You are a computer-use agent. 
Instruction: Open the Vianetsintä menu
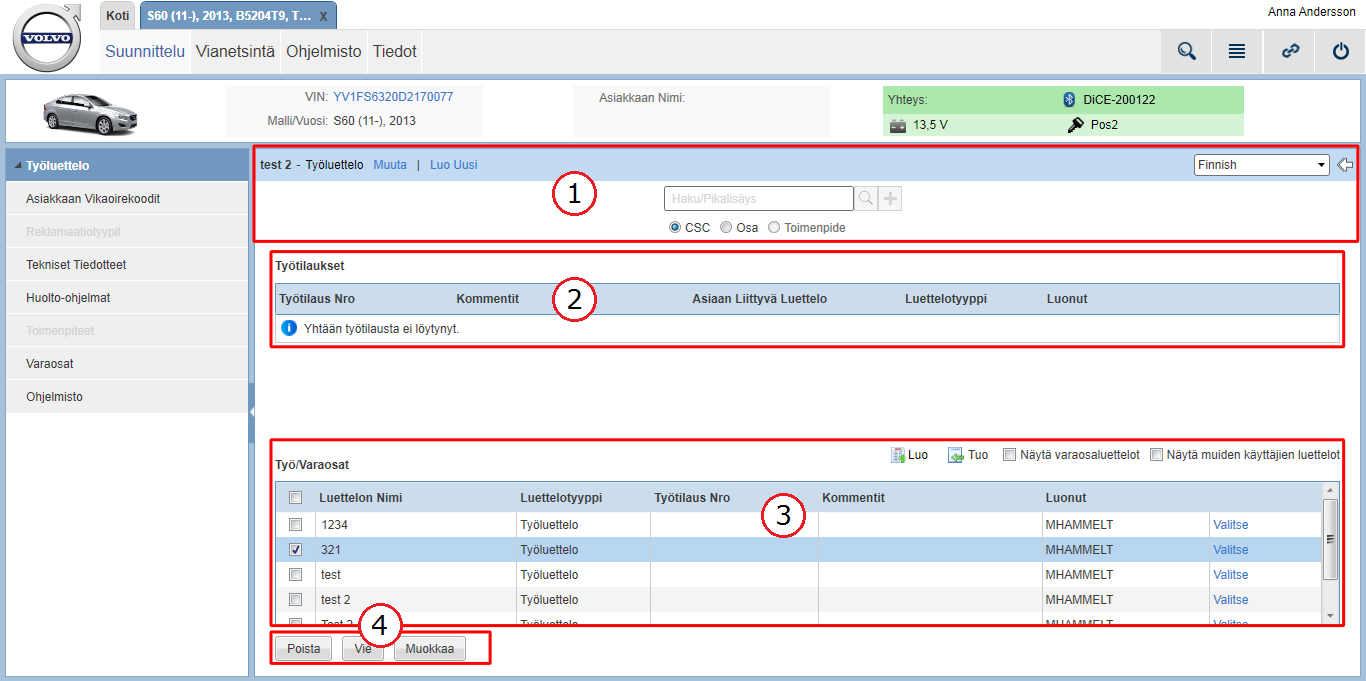(x=235, y=51)
